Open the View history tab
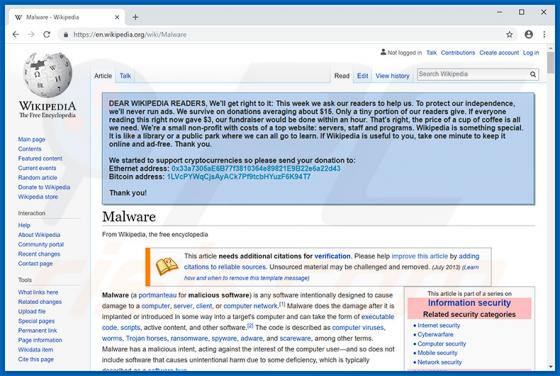The image size is (560, 376). pyautogui.click(x=392, y=76)
